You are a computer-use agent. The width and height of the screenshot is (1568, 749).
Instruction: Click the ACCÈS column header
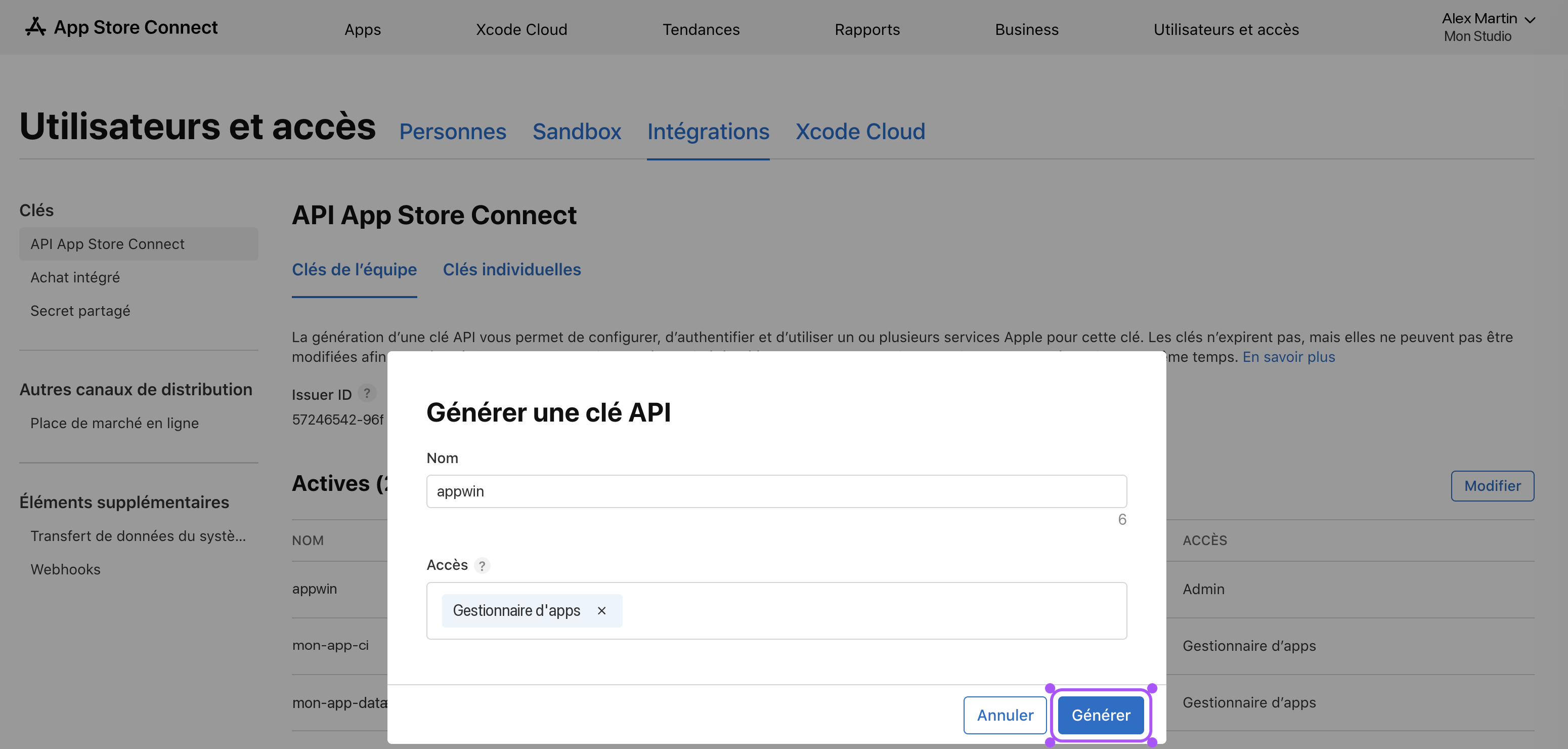coord(1205,540)
